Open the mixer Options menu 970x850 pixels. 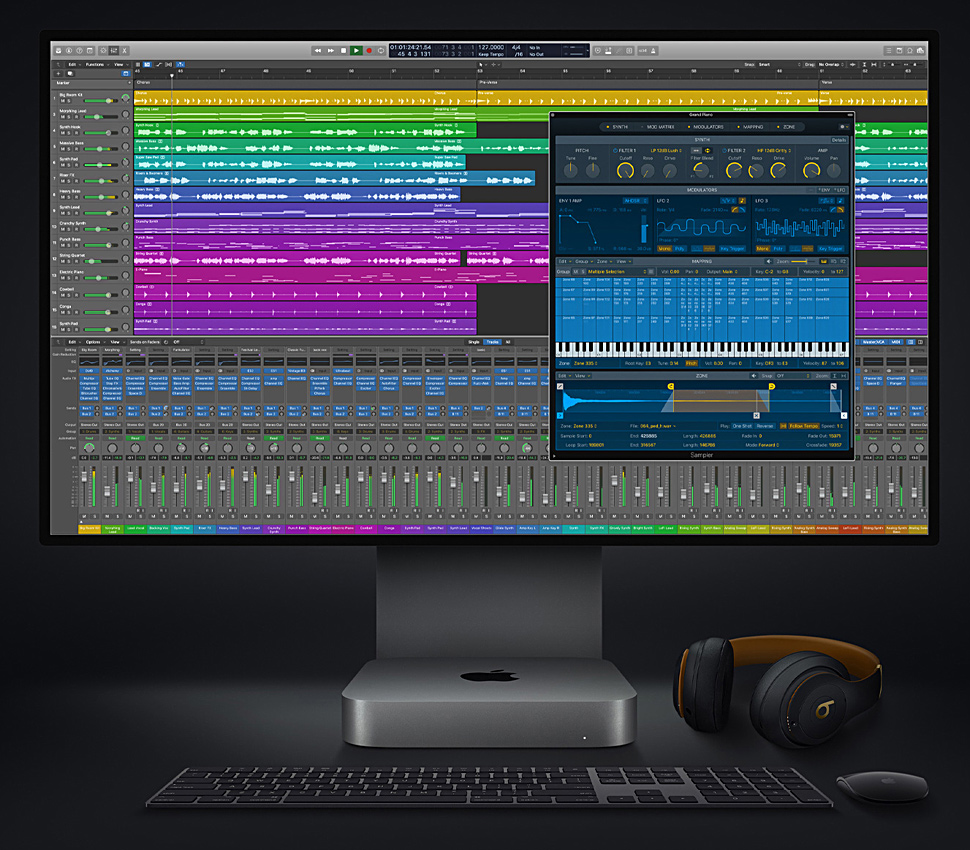[x=95, y=341]
